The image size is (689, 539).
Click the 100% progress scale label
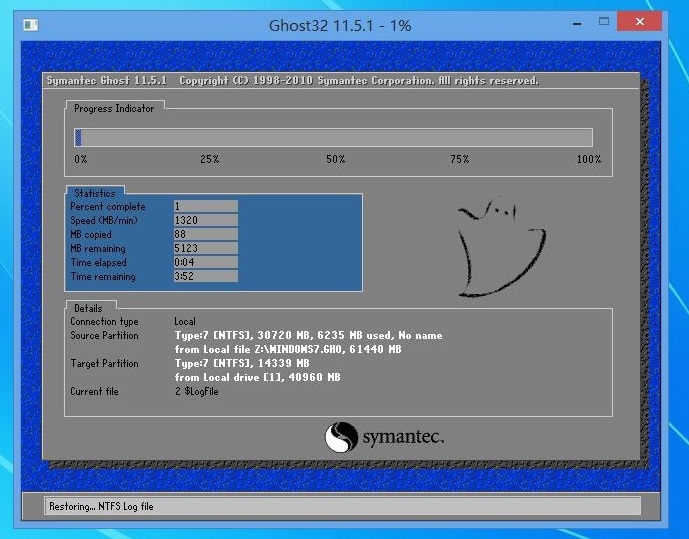(589, 159)
